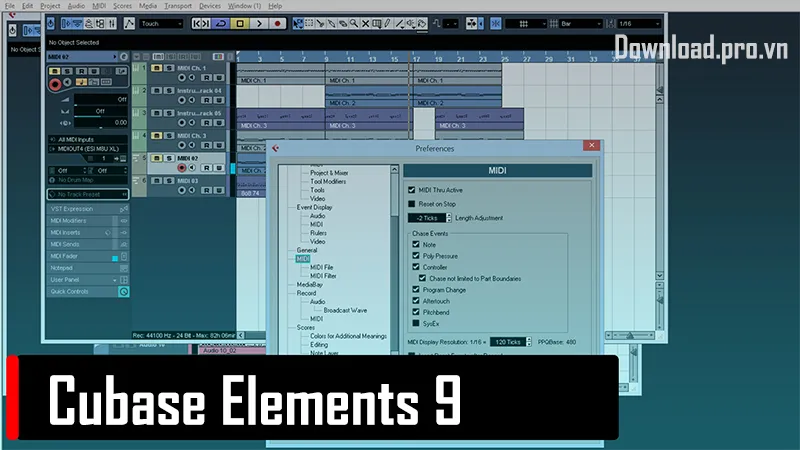Click the Stop button in the transport toolbar

[x=240, y=23]
